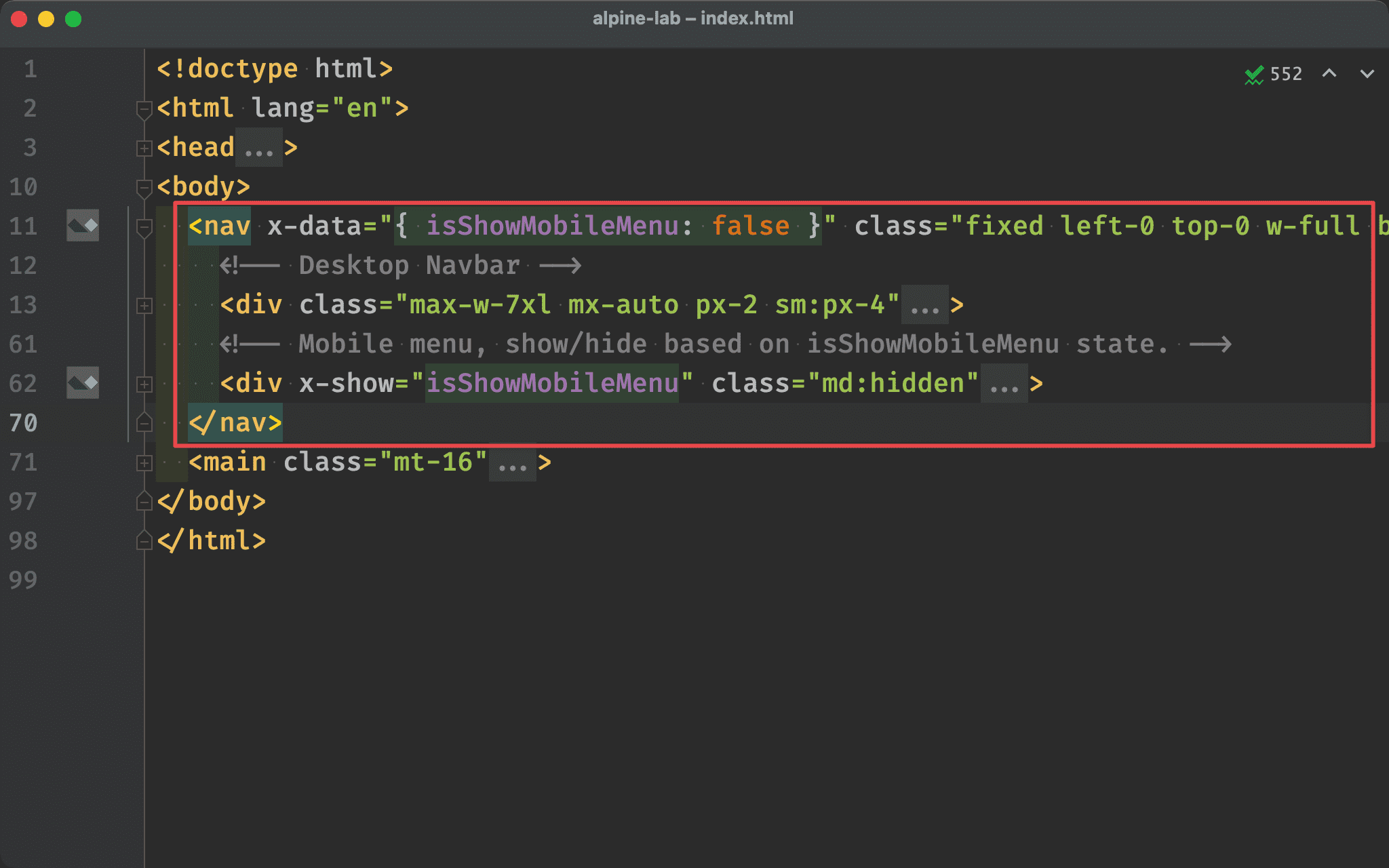Go to next highlighted problem arrow
This screenshot has height=868, width=1389.
(x=1367, y=73)
